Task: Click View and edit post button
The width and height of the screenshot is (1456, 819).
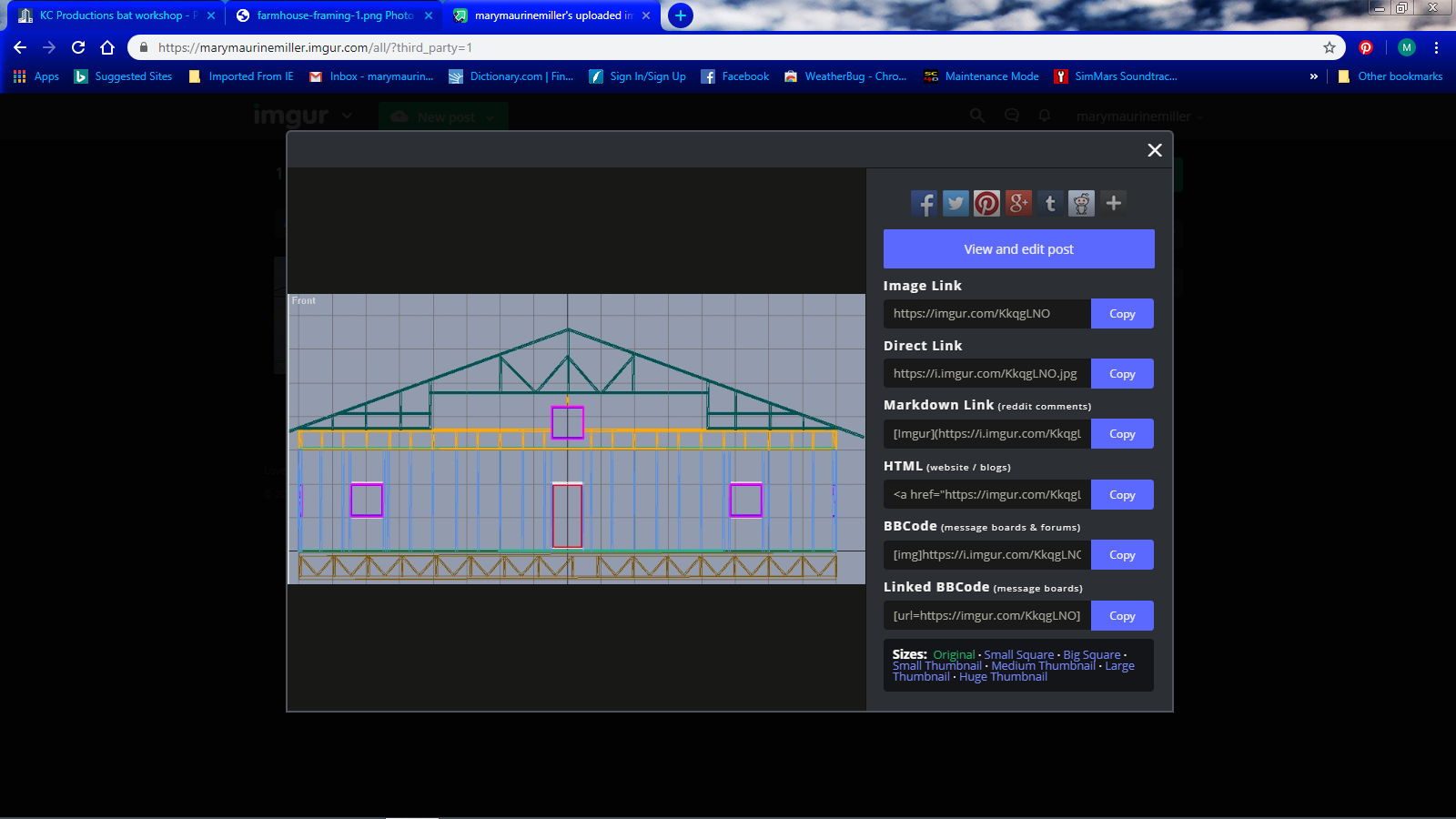Action: (x=1018, y=248)
